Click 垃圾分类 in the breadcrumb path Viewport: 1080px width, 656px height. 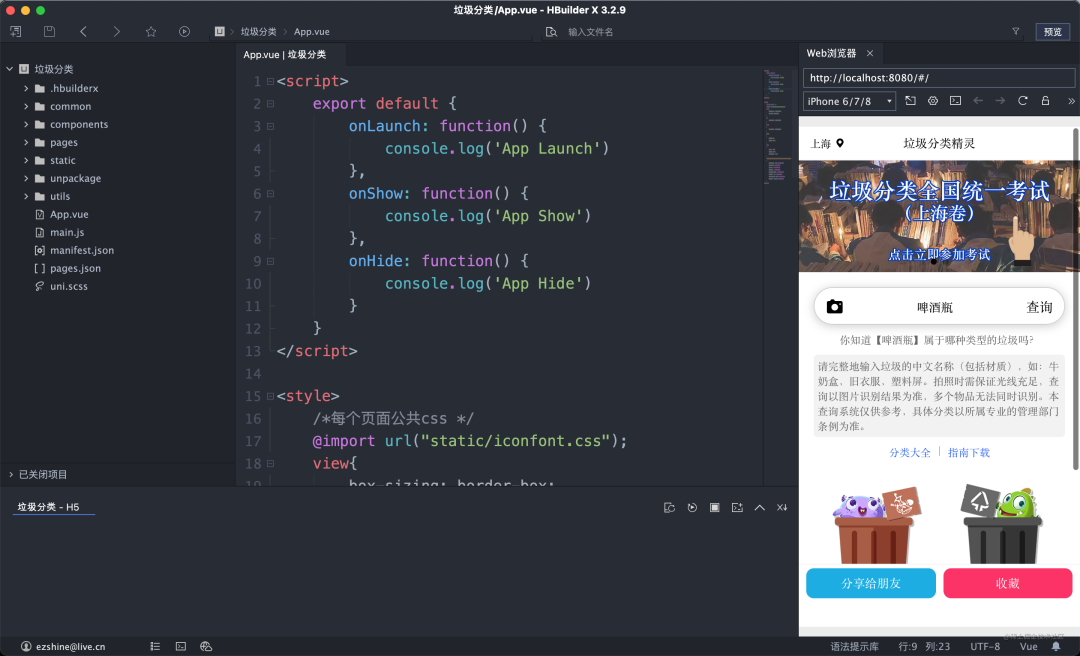pyautogui.click(x=258, y=32)
